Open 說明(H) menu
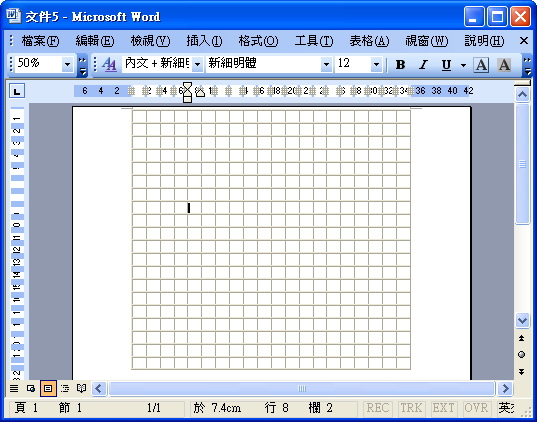 coord(484,41)
